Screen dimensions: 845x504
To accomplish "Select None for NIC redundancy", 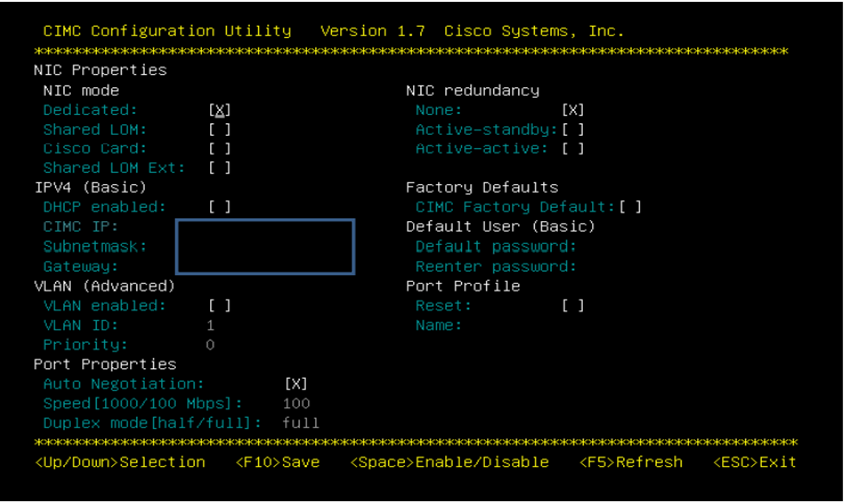I will 573,110.
